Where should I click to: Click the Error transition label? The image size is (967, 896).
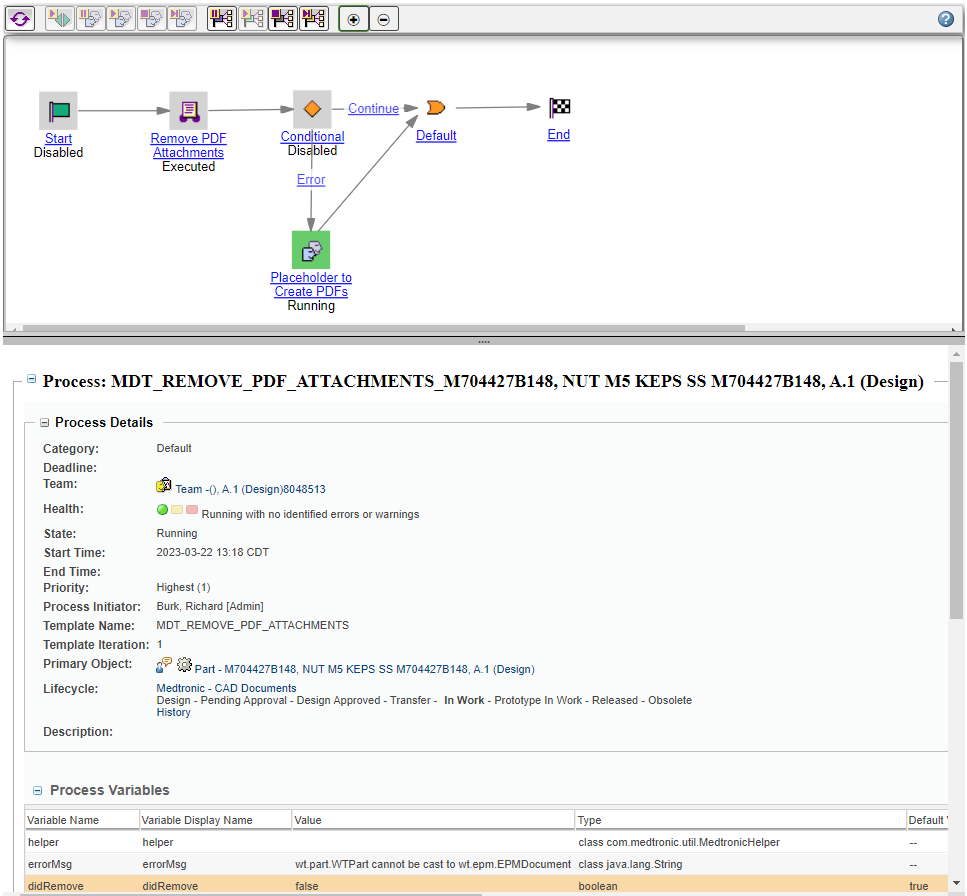310,179
